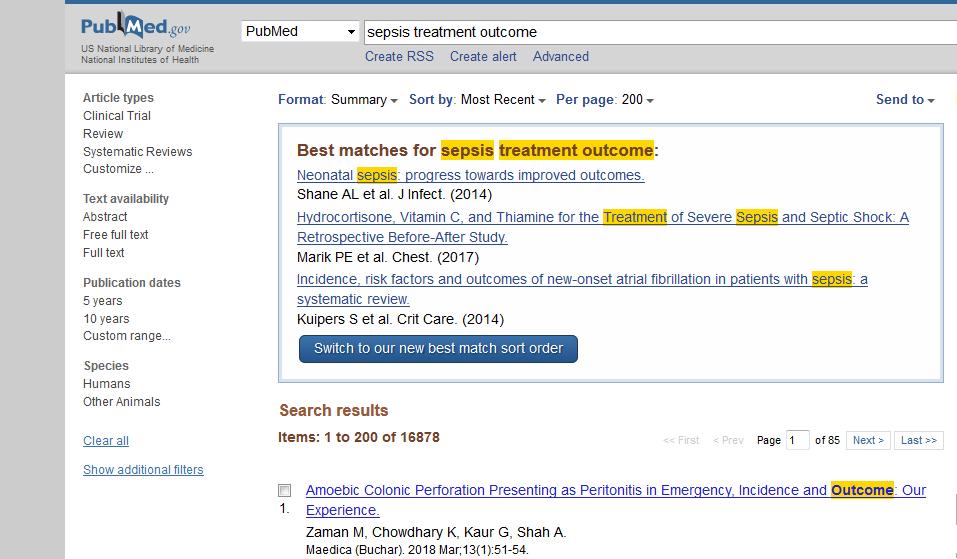Screen dimensions: 957x559
Task: Filter species by Other Animals
Action: (121, 402)
